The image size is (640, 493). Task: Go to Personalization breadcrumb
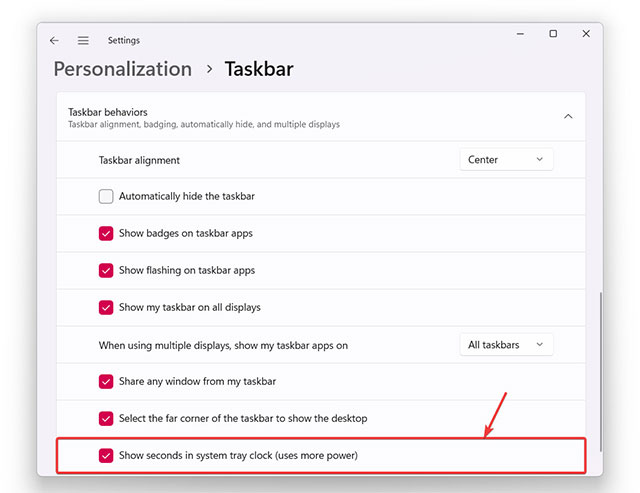pyautogui.click(x=122, y=69)
